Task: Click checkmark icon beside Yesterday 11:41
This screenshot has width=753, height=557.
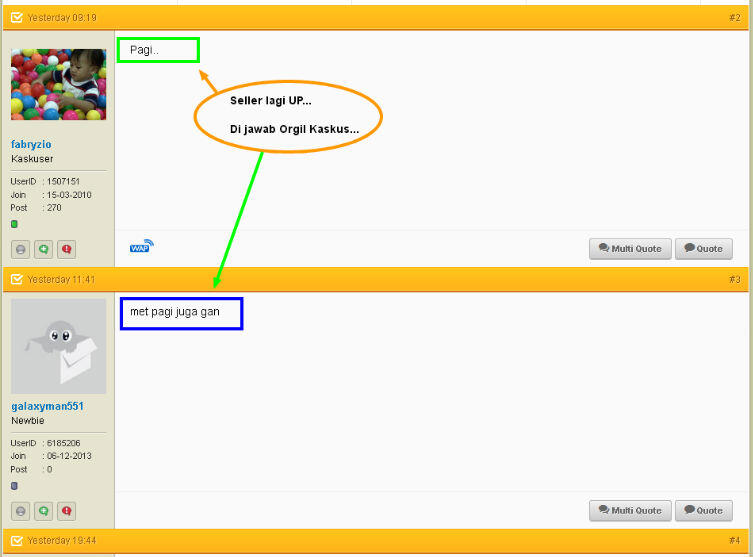Action: 16,279
